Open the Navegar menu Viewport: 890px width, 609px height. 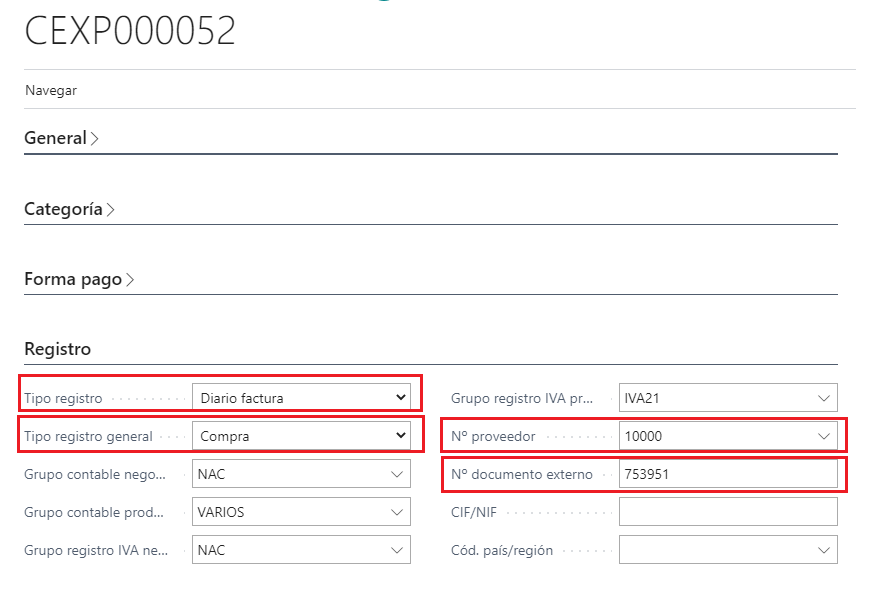51,90
